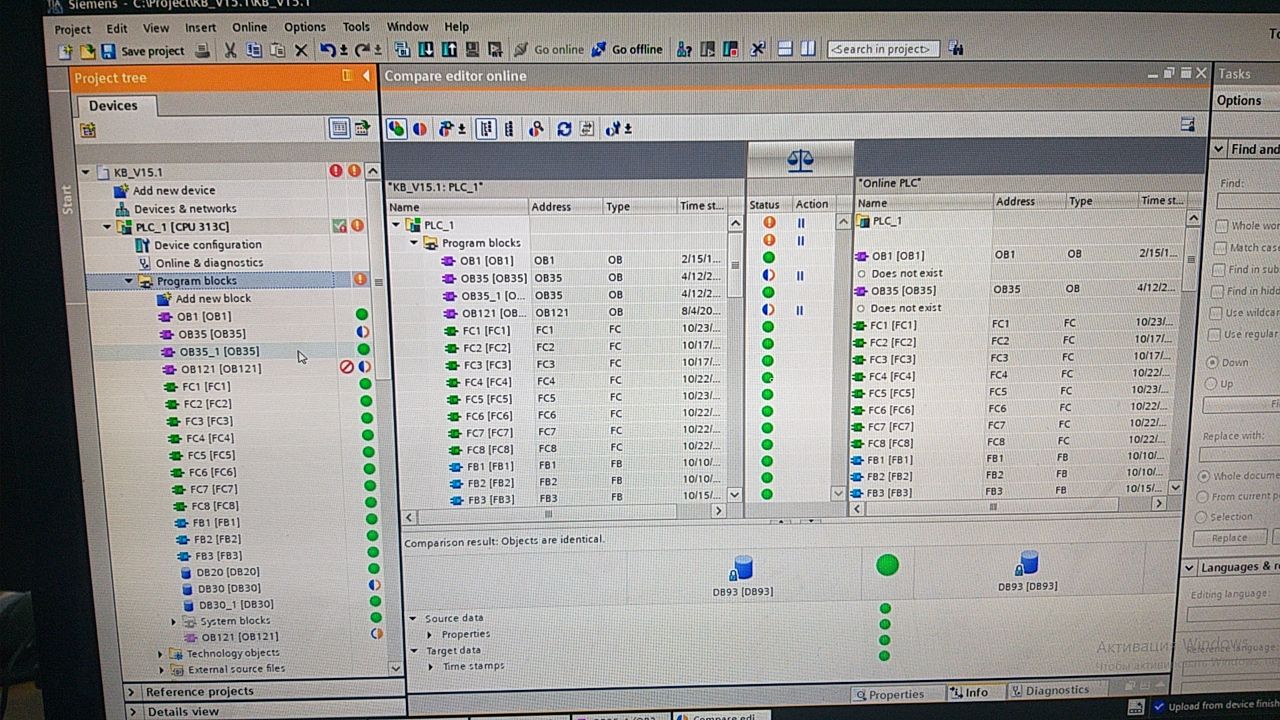Click the compare filter icon with colored circles
1280x720 pixels.
[397, 128]
